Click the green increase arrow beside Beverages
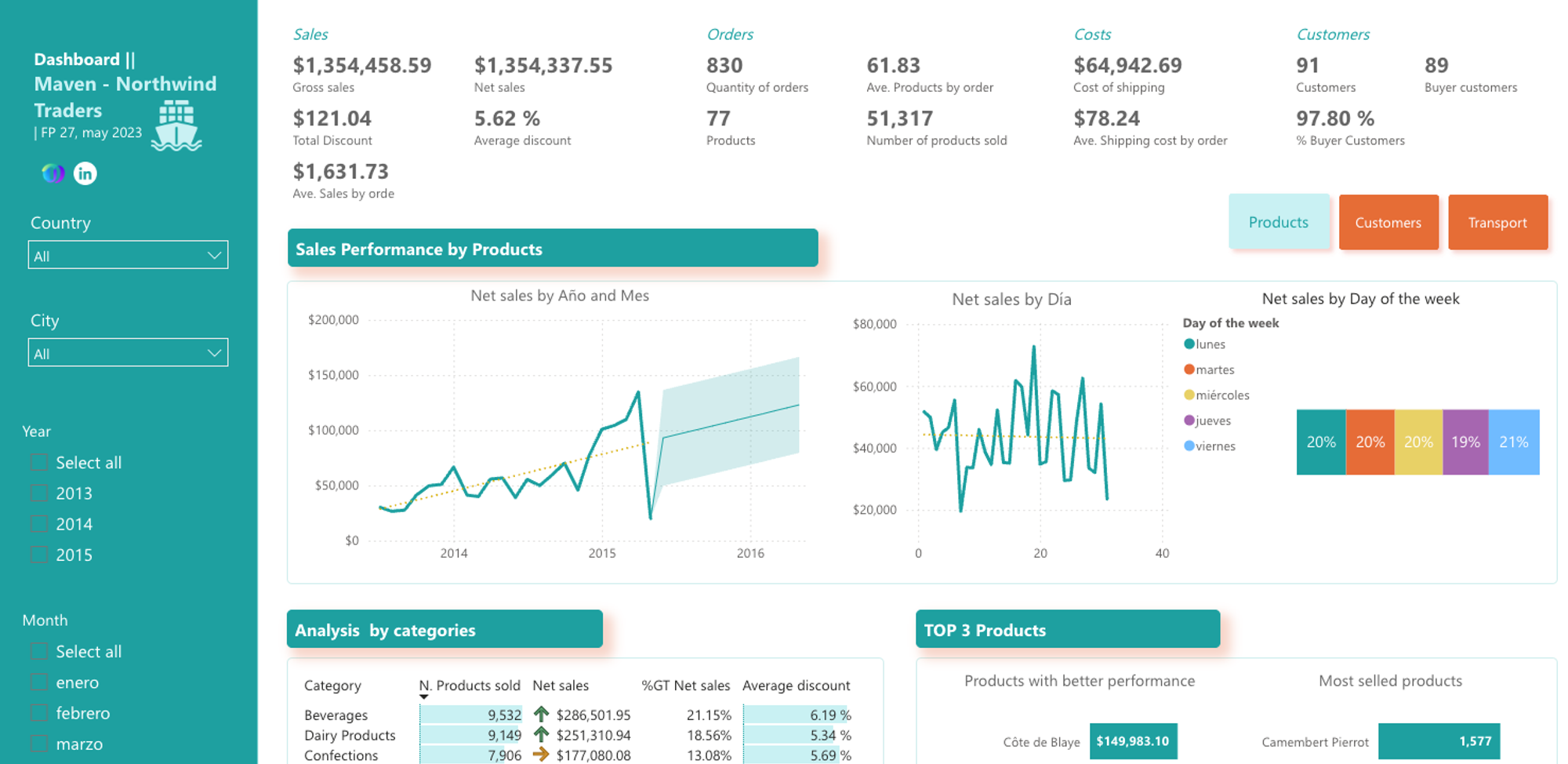 [x=541, y=715]
